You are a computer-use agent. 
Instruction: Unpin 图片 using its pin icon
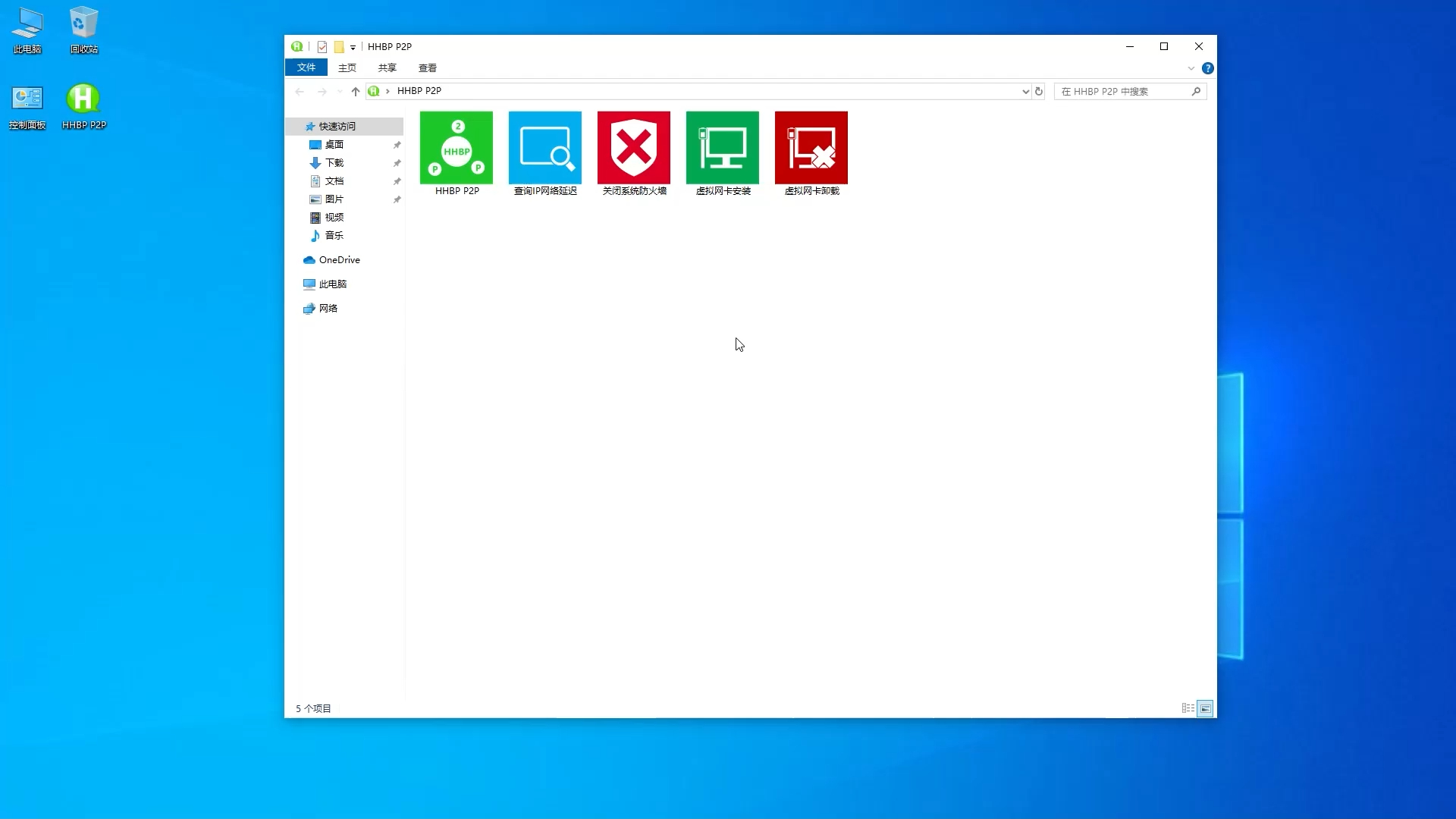tap(397, 199)
